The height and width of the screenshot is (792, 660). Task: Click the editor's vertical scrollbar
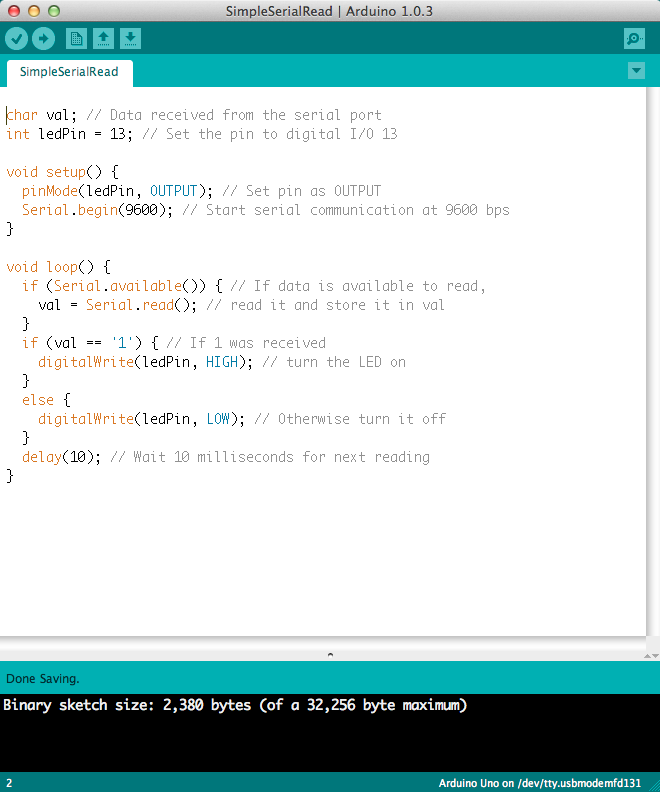pyautogui.click(x=652, y=360)
